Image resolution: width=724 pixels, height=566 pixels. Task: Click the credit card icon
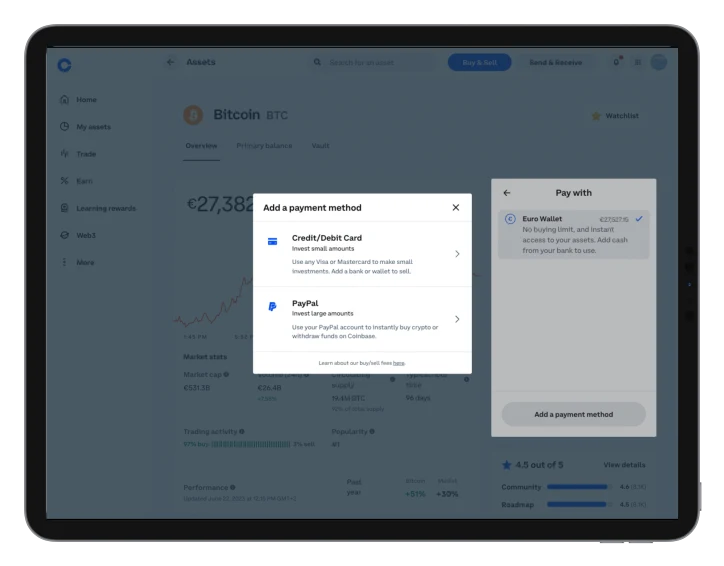pos(272,241)
